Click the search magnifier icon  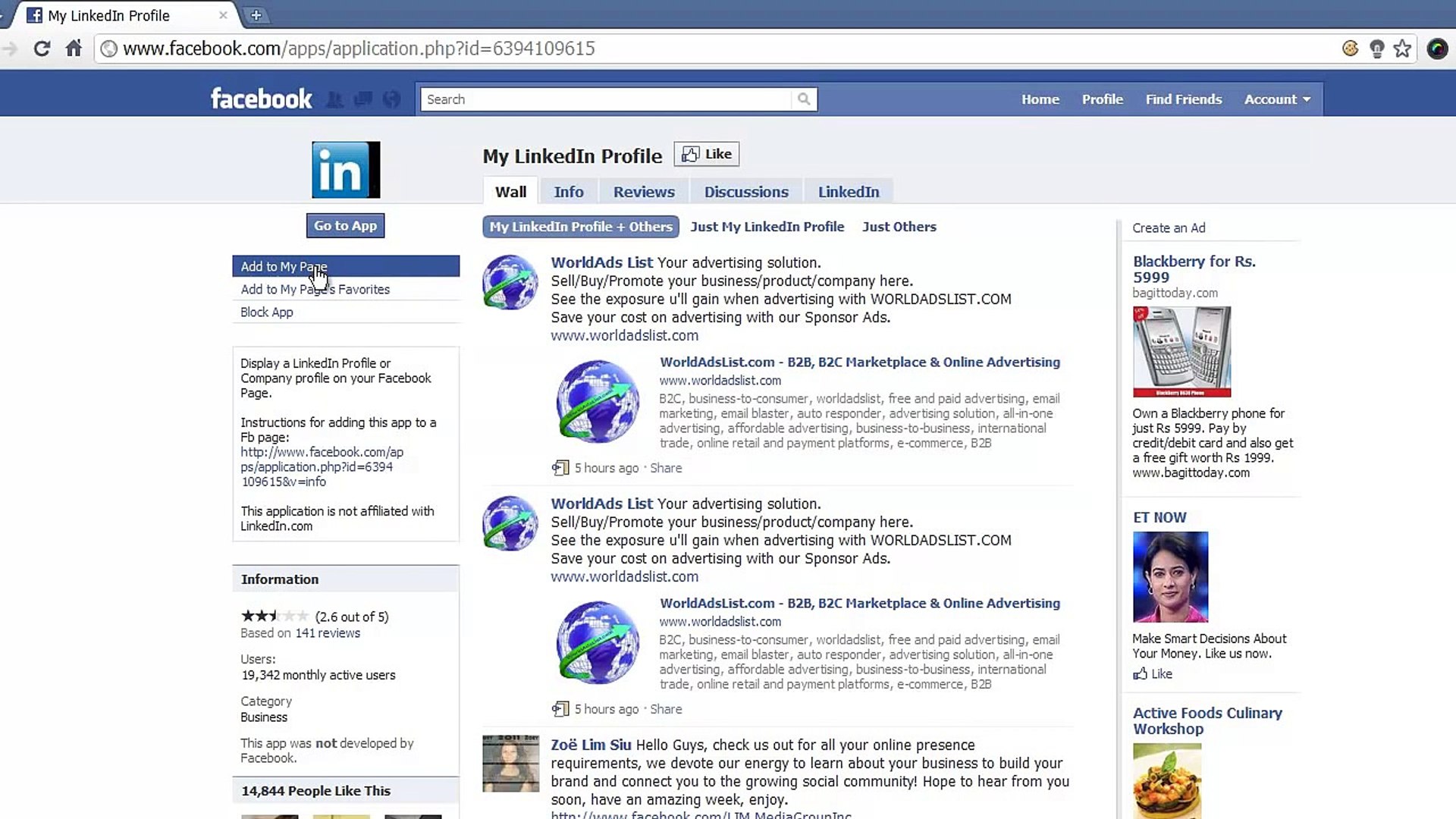[x=804, y=99]
